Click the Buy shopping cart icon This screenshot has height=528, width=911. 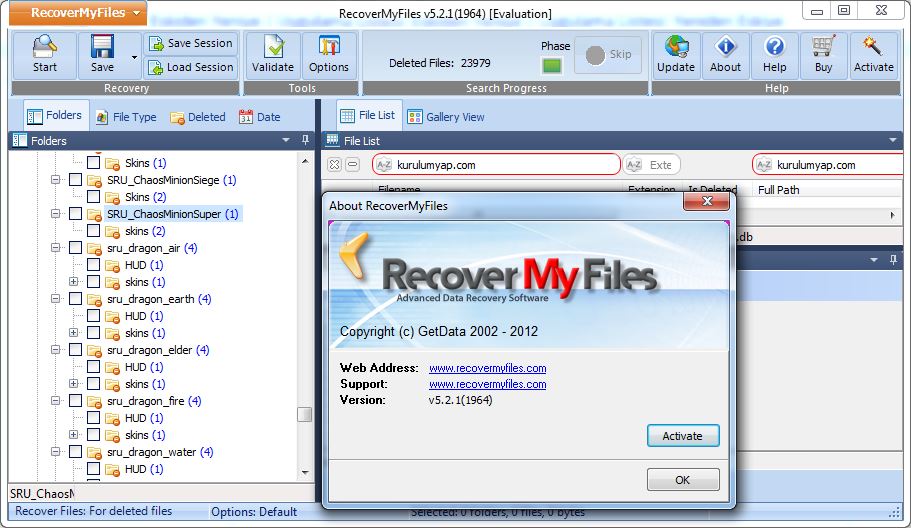pyautogui.click(x=823, y=46)
